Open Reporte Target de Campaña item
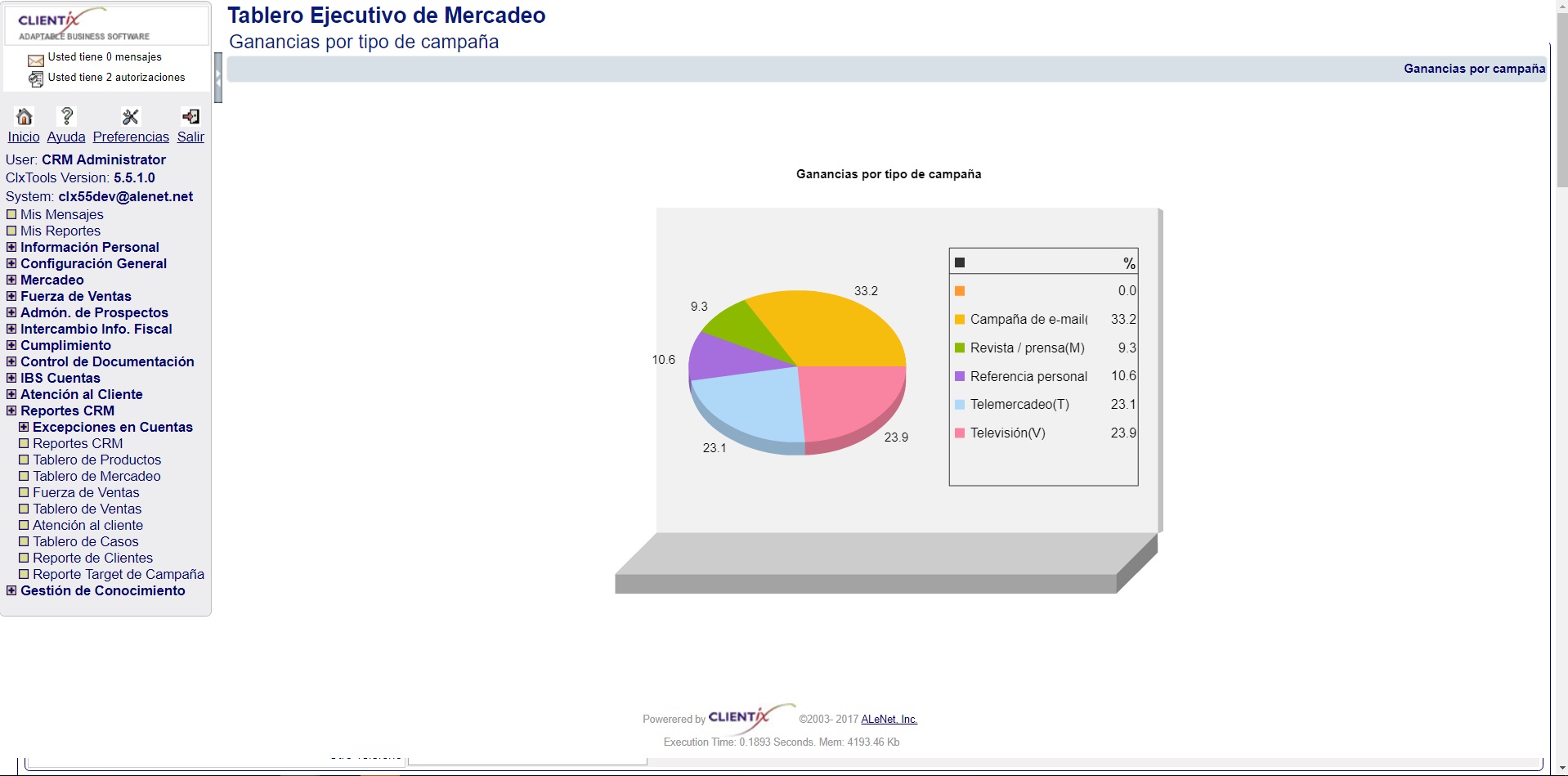 118,574
